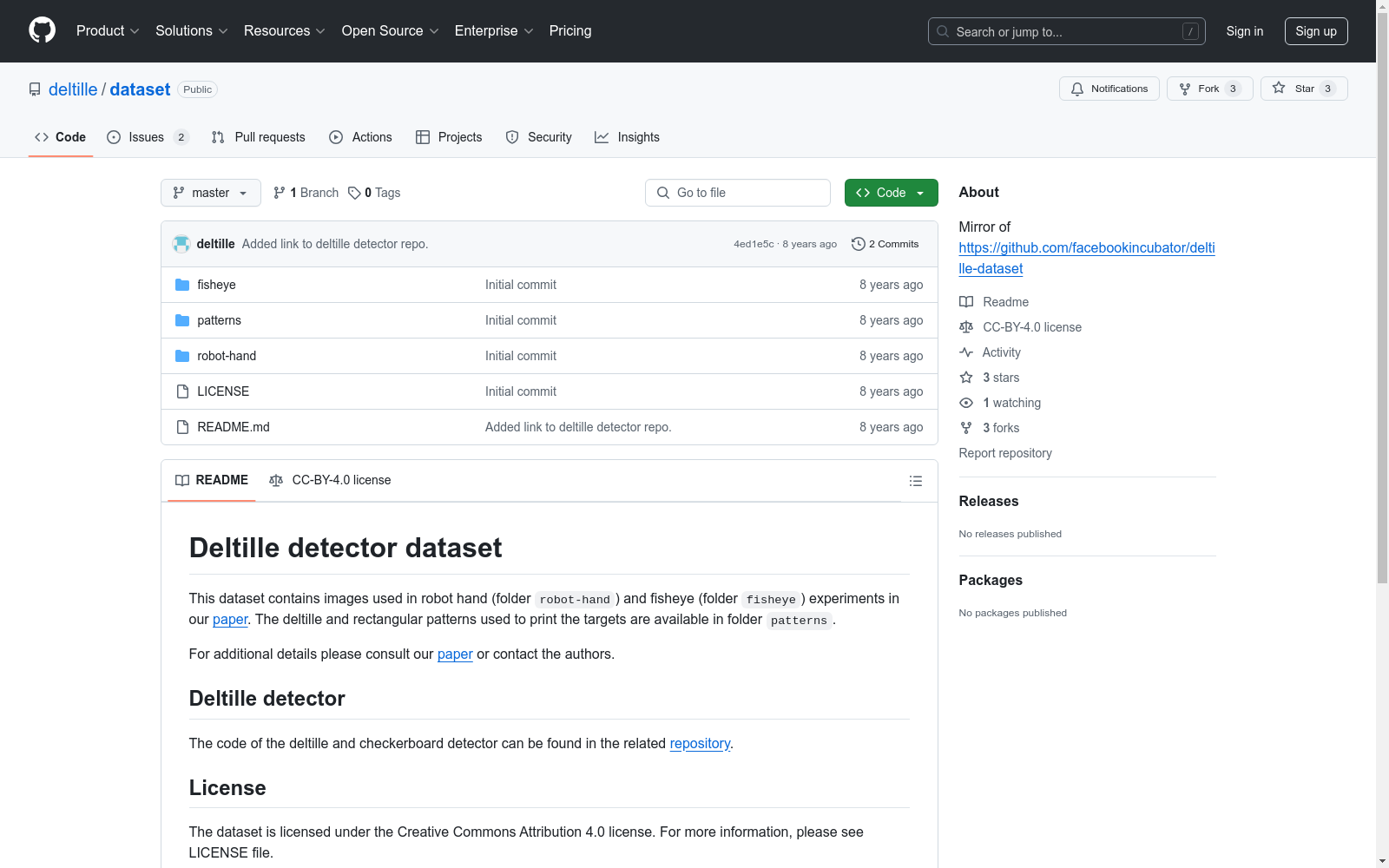Viewport: 1389px width, 868px height.
Task: Open the README.md file
Action: pos(234,427)
